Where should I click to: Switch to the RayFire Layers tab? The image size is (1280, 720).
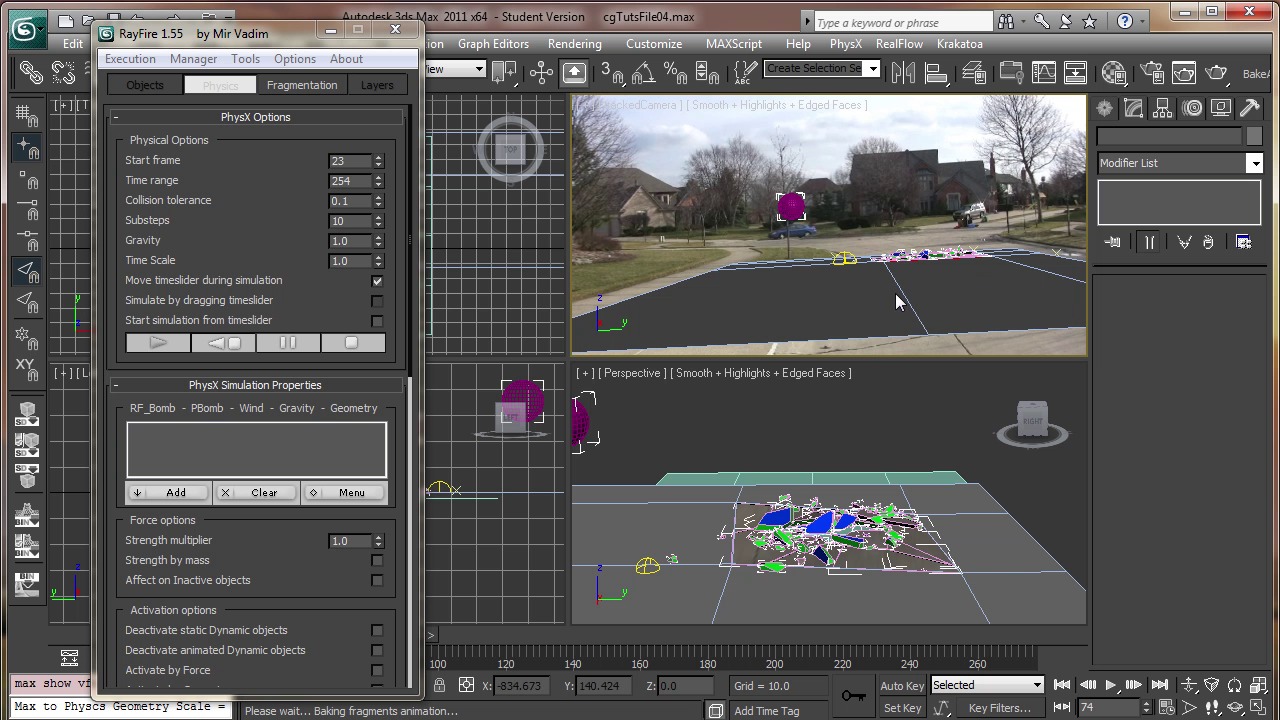pyautogui.click(x=377, y=85)
